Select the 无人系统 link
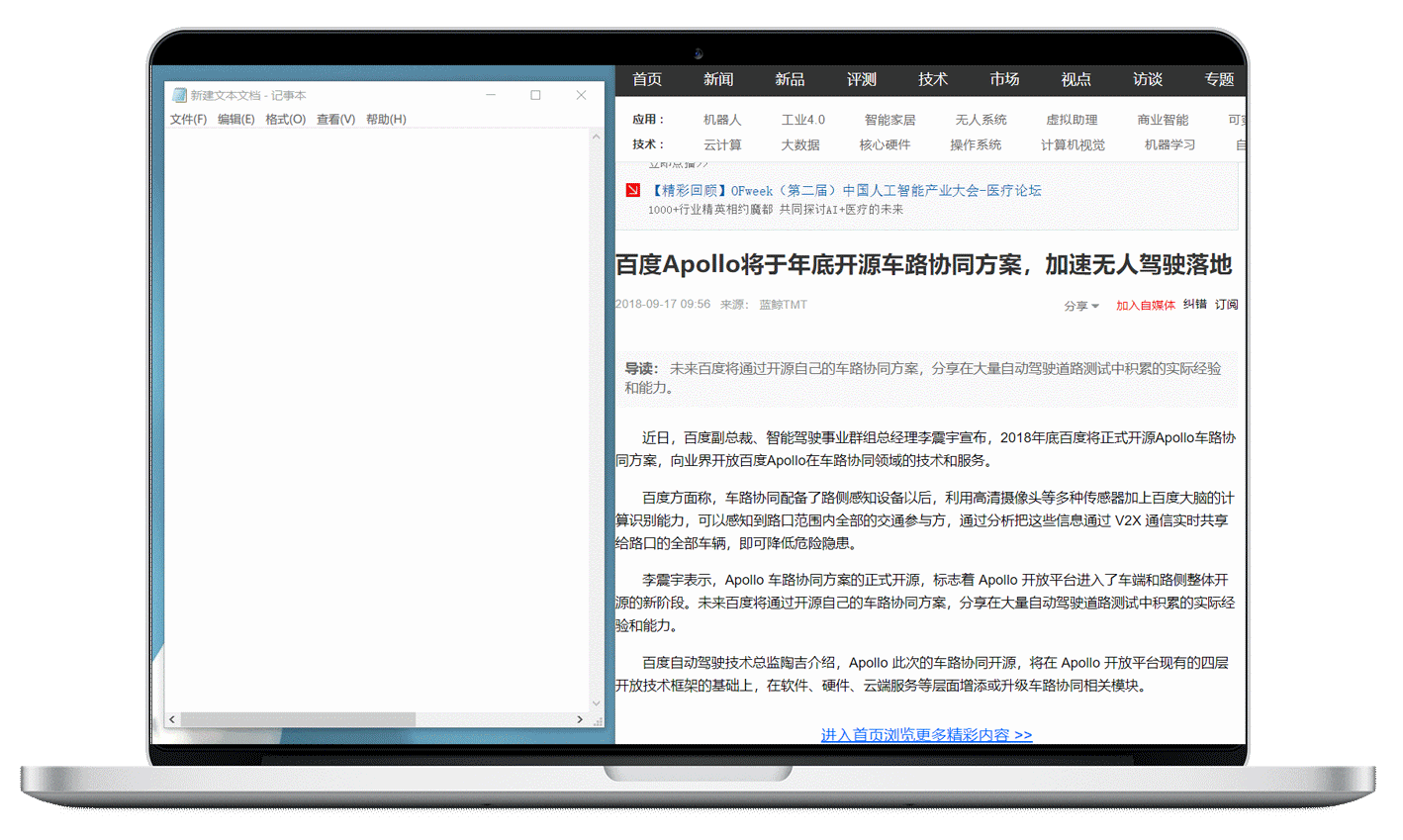Image resolution: width=1403 pixels, height=840 pixels. click(981, 120)
